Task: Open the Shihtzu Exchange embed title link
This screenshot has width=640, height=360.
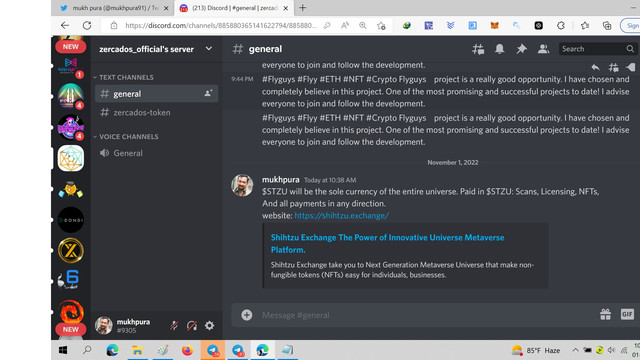Action: [x=387, y=243]
